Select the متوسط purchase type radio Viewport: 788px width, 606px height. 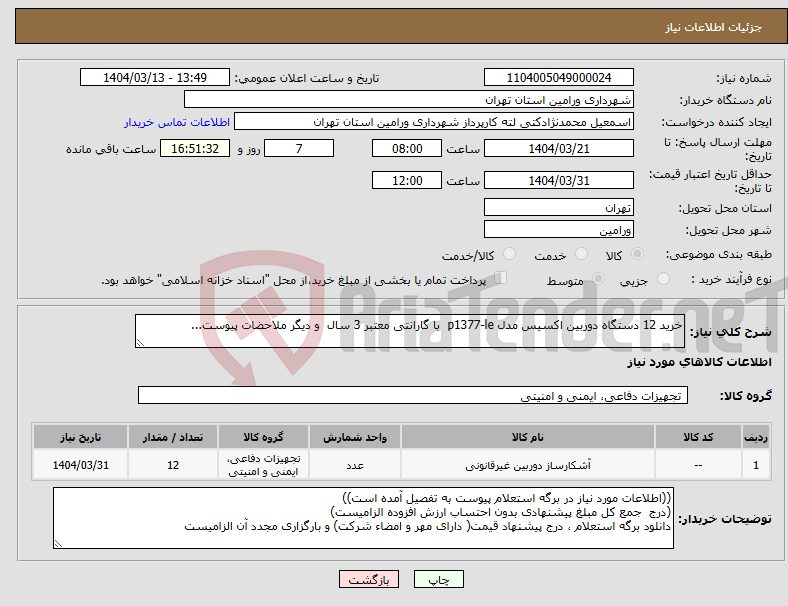[598, 279]
